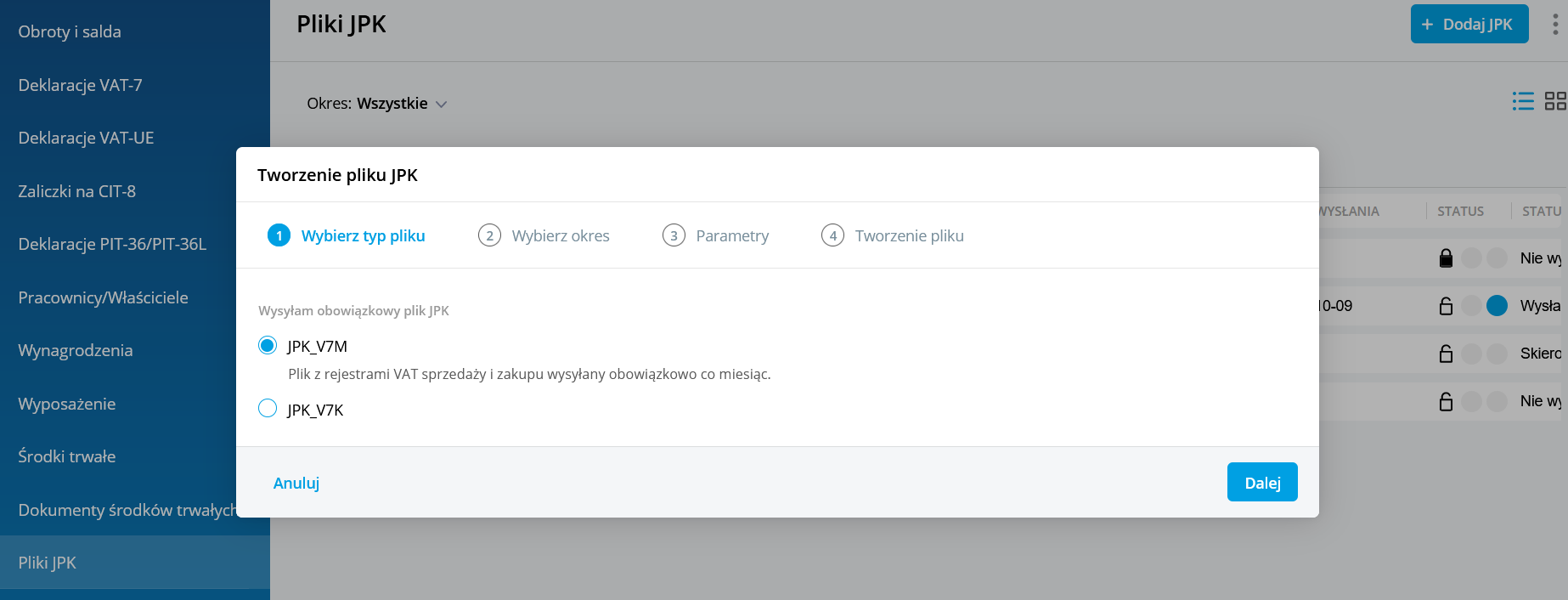Cancel the dialog with Anuluj
This screenshot has height=600, width=1568.
tap(296, 483)
